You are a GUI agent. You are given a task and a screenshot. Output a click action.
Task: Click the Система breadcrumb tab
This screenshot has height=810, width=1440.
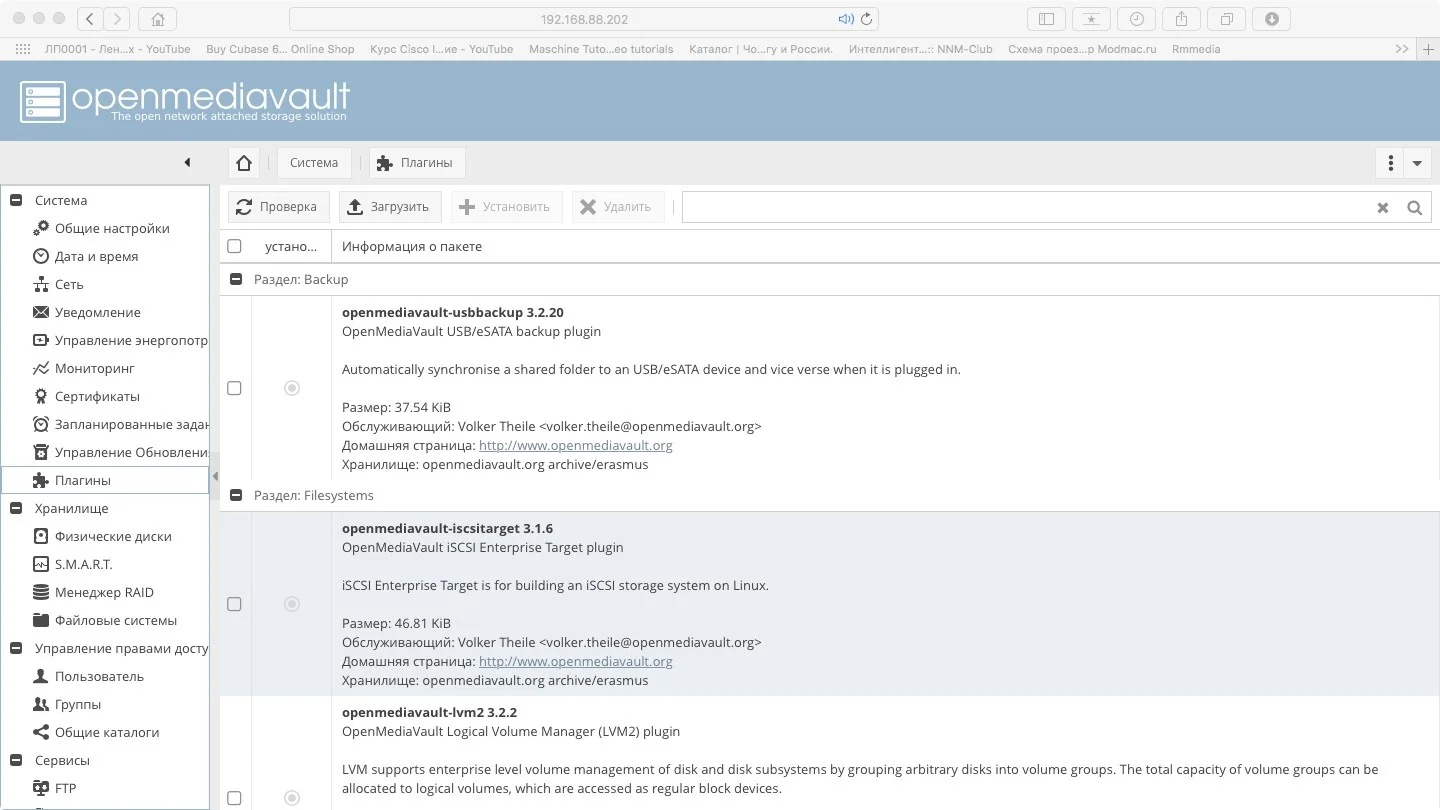(314, 163)
